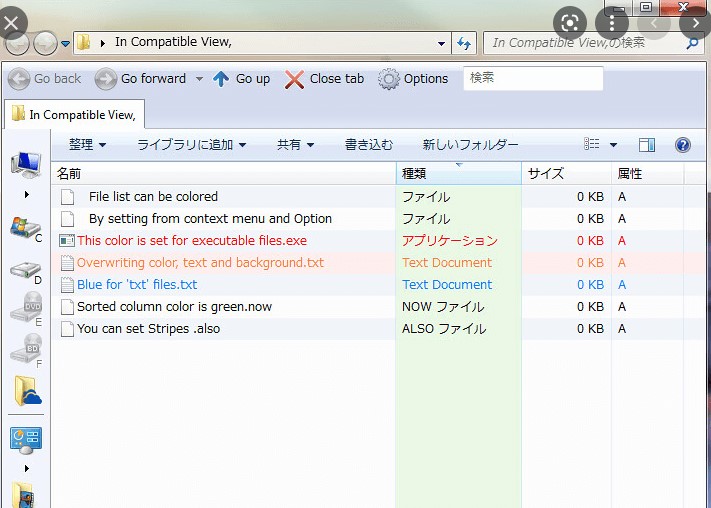Select DVD drive E in sidebar
Screen dimensions: 711x508
tap(26, 308)
